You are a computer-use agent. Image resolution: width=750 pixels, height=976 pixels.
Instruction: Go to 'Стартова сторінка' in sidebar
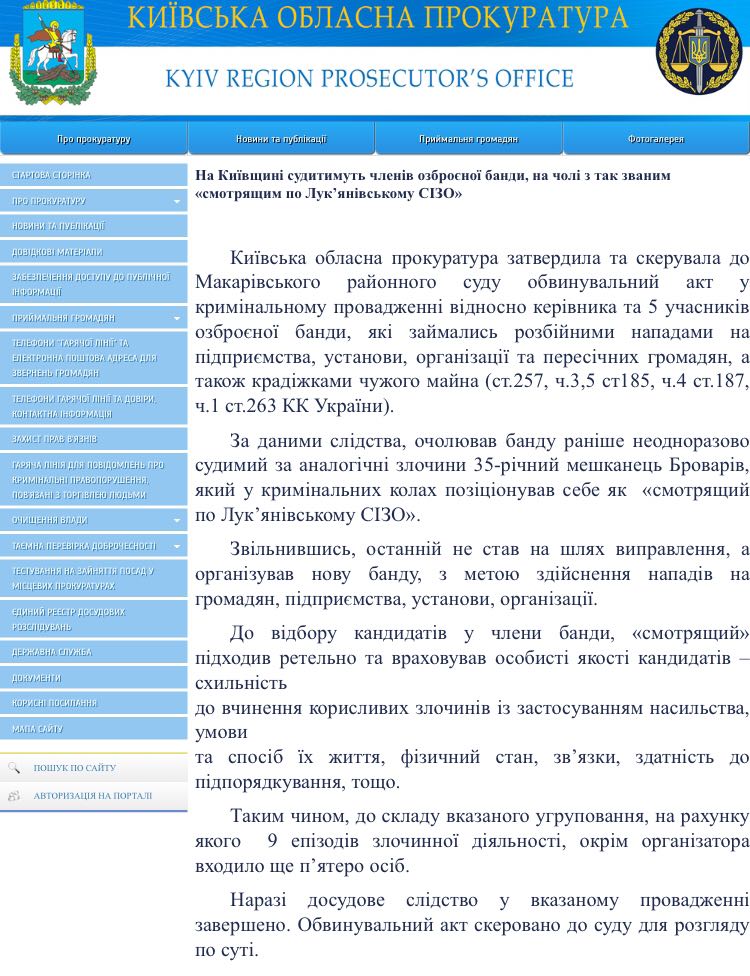coord(52,175)
